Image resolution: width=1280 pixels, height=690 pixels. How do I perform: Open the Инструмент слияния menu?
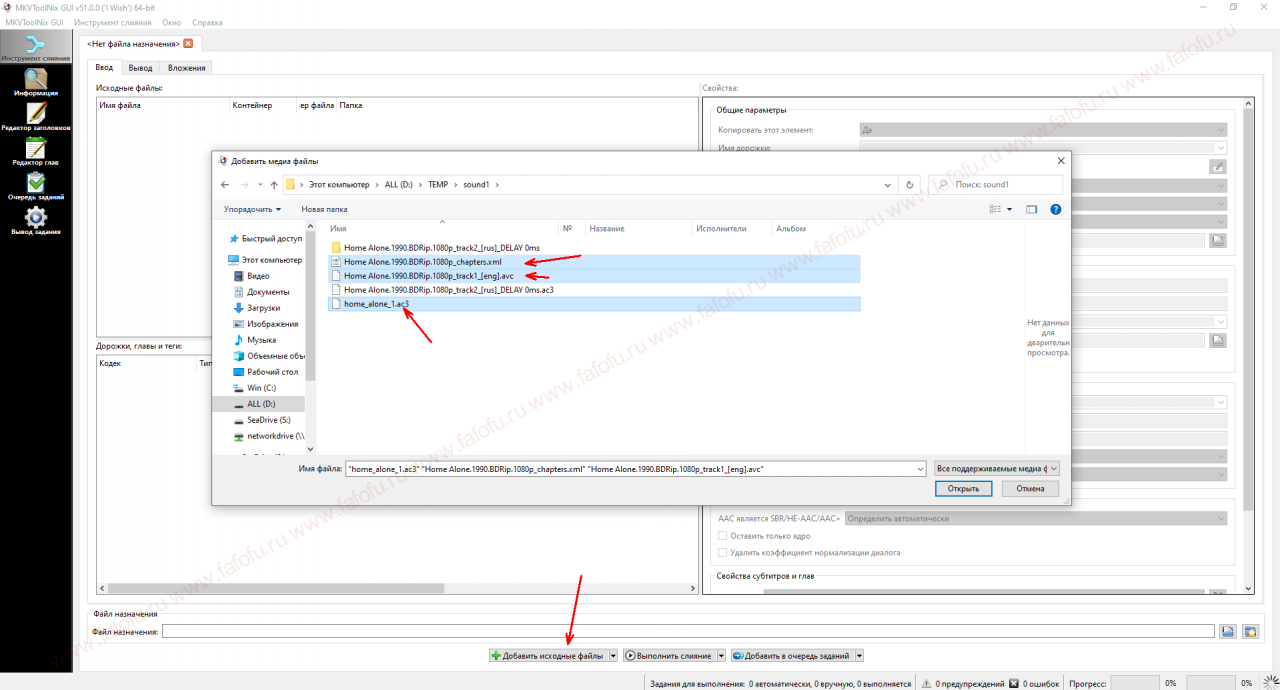click(x=113, y=22)
